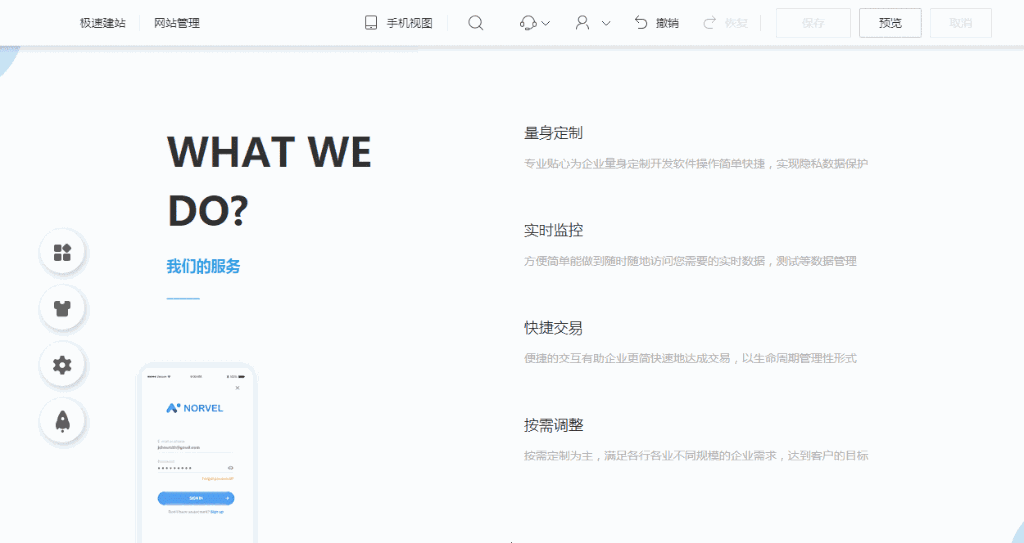Open the 网站管理 menu item
This screenshot has width=1024, height=543.
[x=177, y=23]
